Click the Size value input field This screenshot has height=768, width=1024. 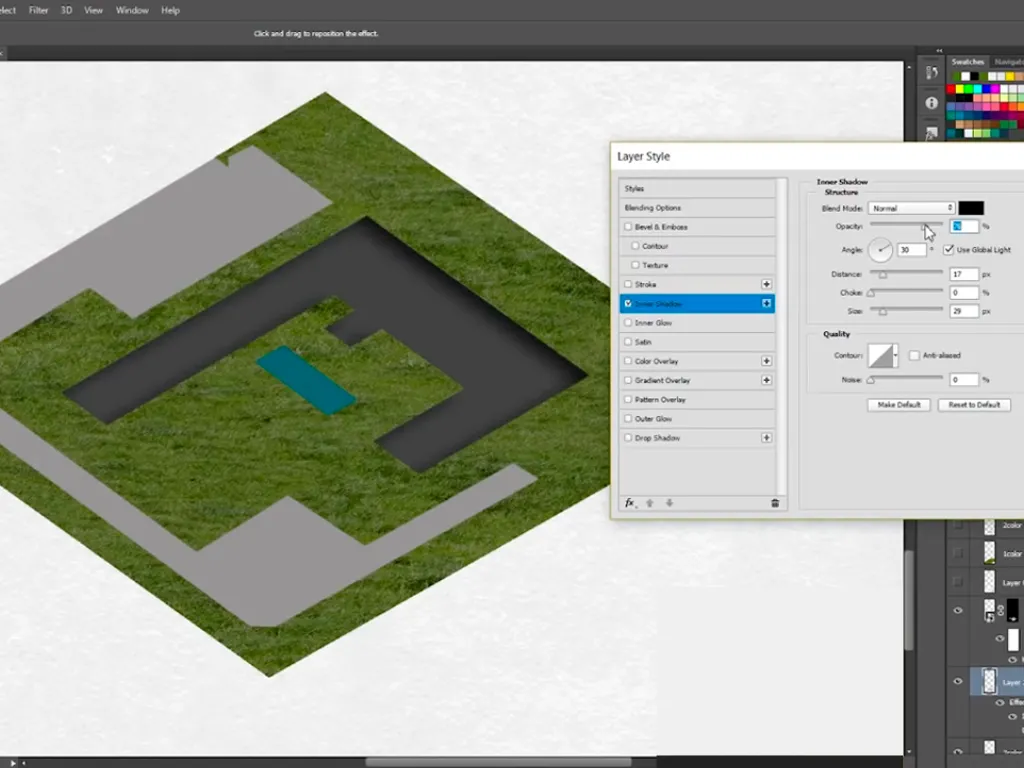coord(964,312)
